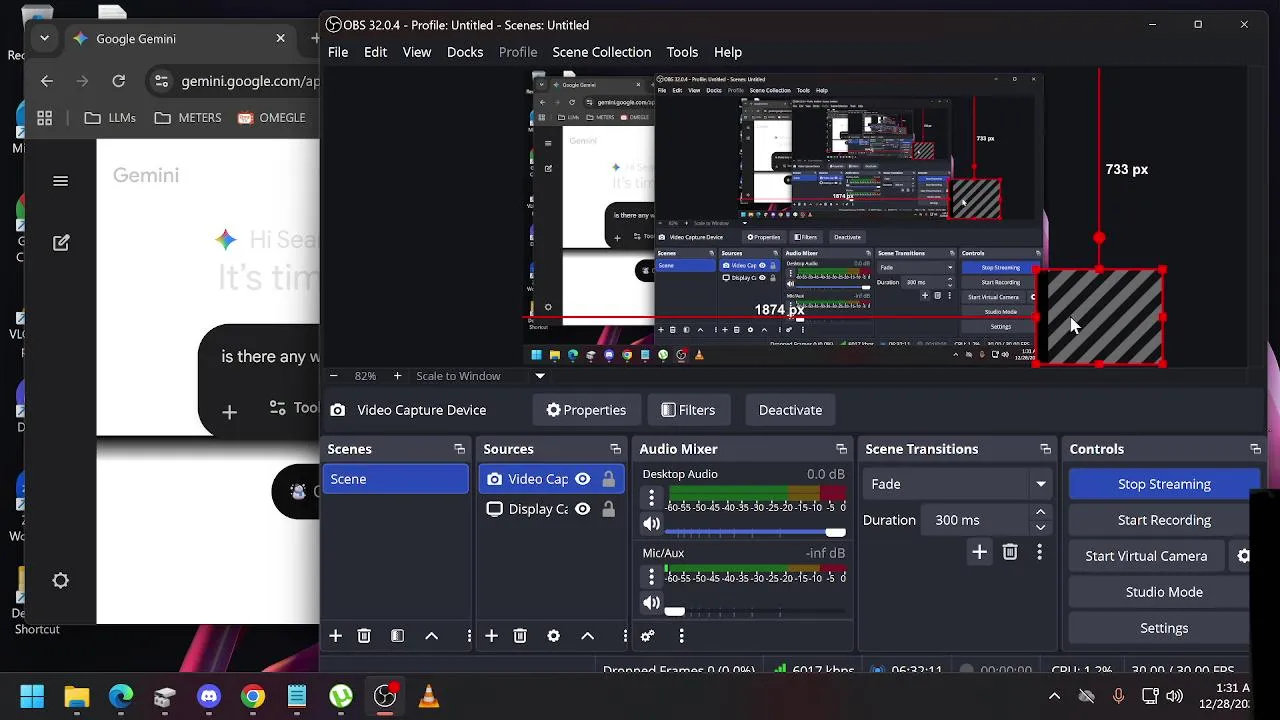Screen dimensions: 1280x720
Task: Toggle lock on Video Capture source
Action: pos(608,479)
